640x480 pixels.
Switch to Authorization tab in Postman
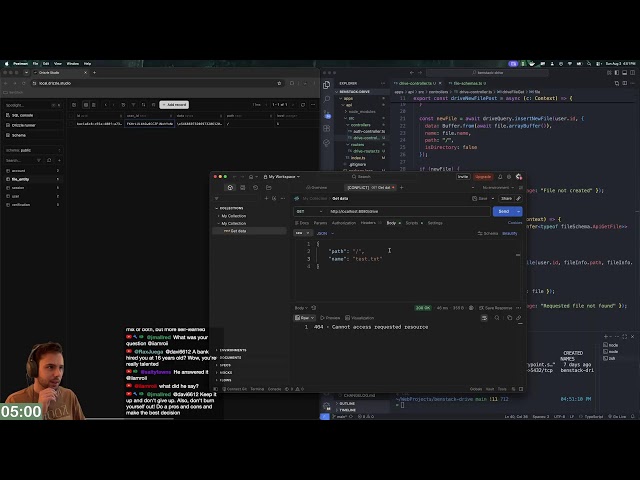click(x=344, y=223)
